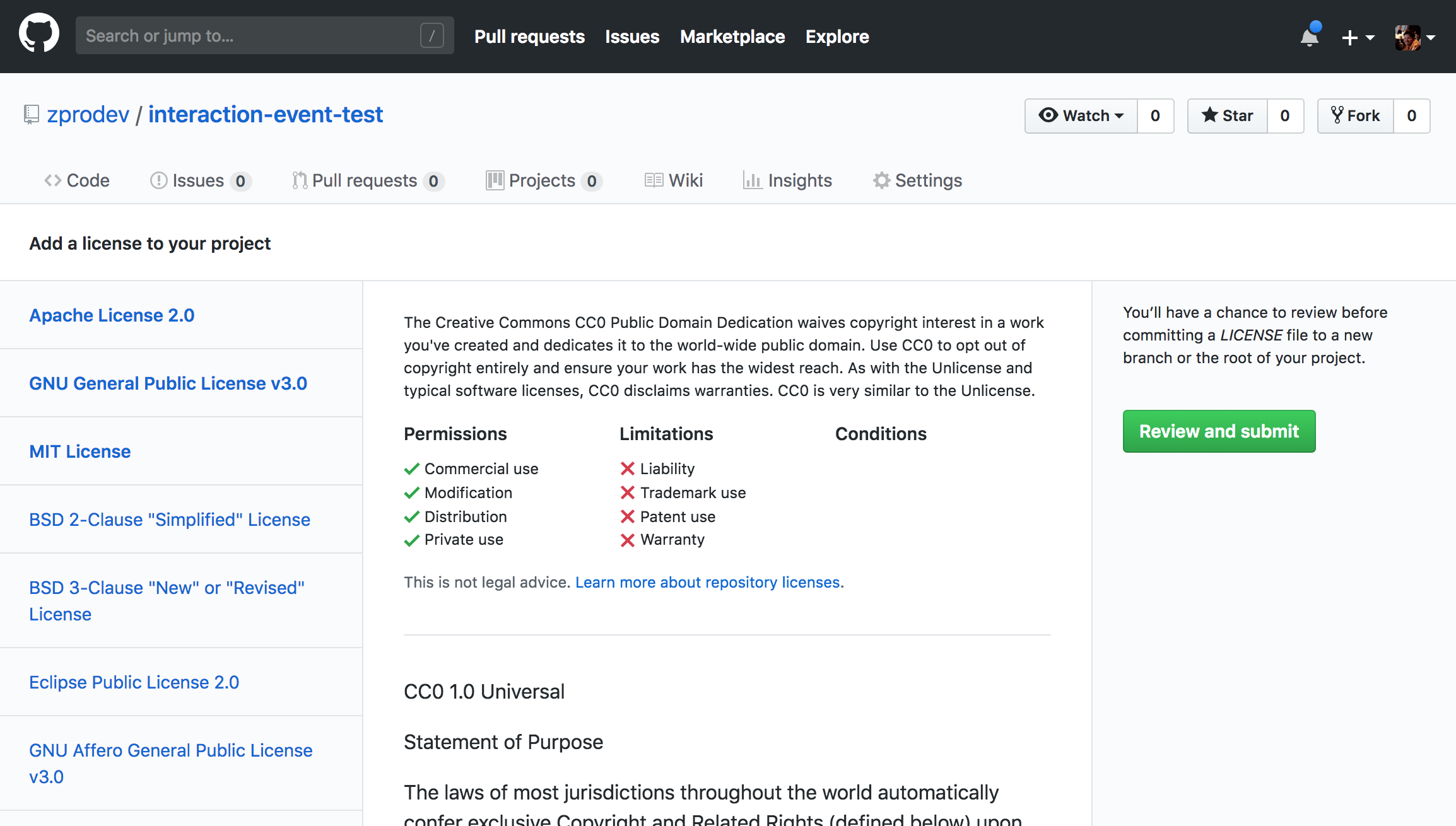Viewport: 1456px width, 826px height.
Task: Expand the plus create-new dropdown
Action: [x=1357, y=37]
